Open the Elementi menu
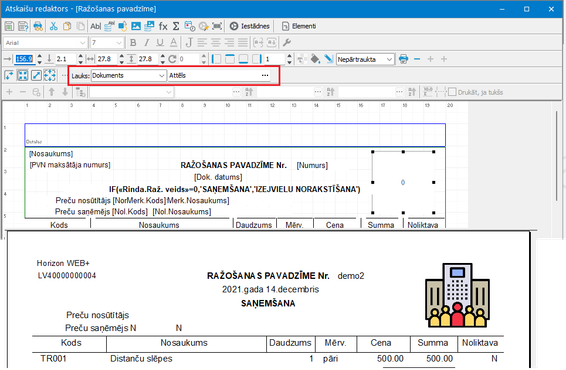This screenshot has width=566, height=370. (299, 26)
